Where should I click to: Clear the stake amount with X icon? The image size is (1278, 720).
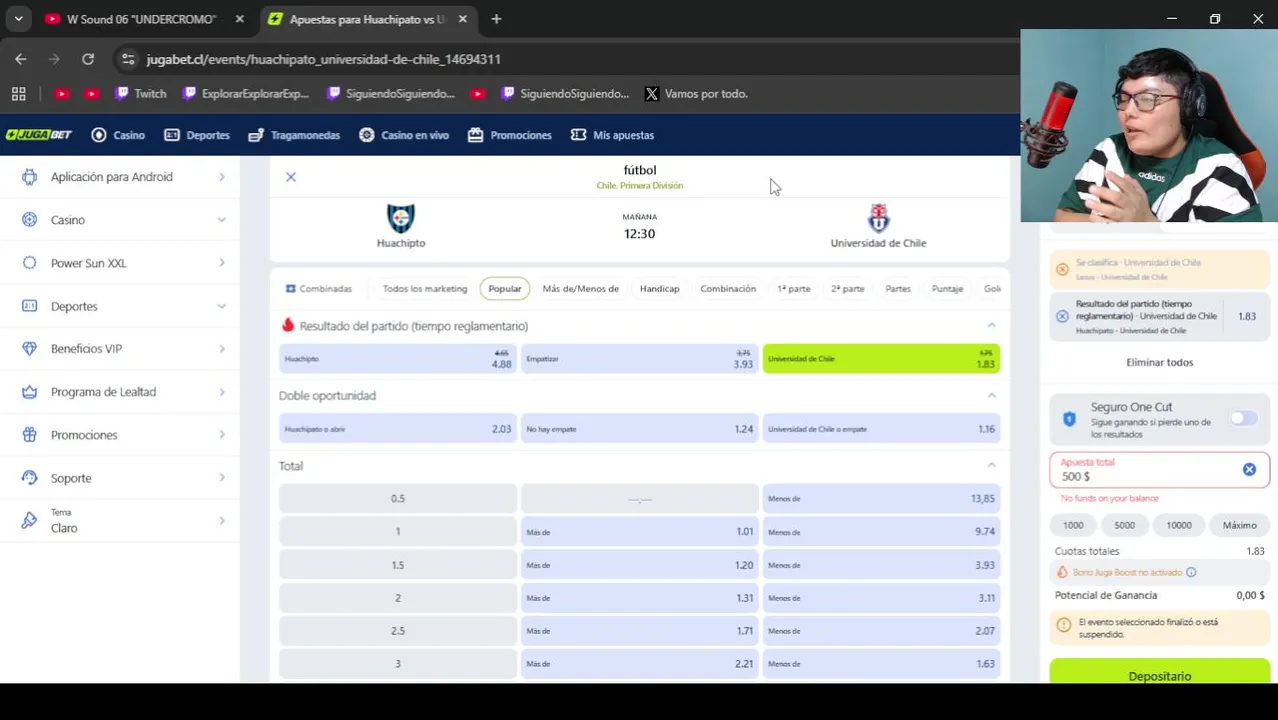pyautogui.click(x=1249, y=470)
